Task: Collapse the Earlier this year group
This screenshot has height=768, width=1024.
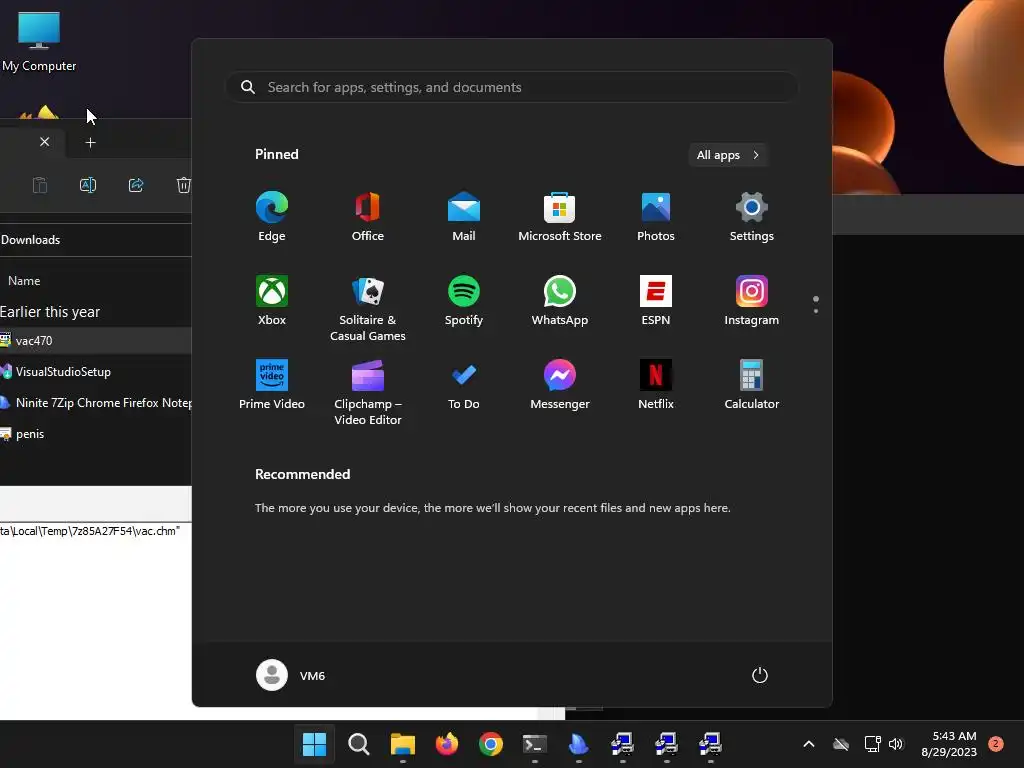Action: pos(50,312)
